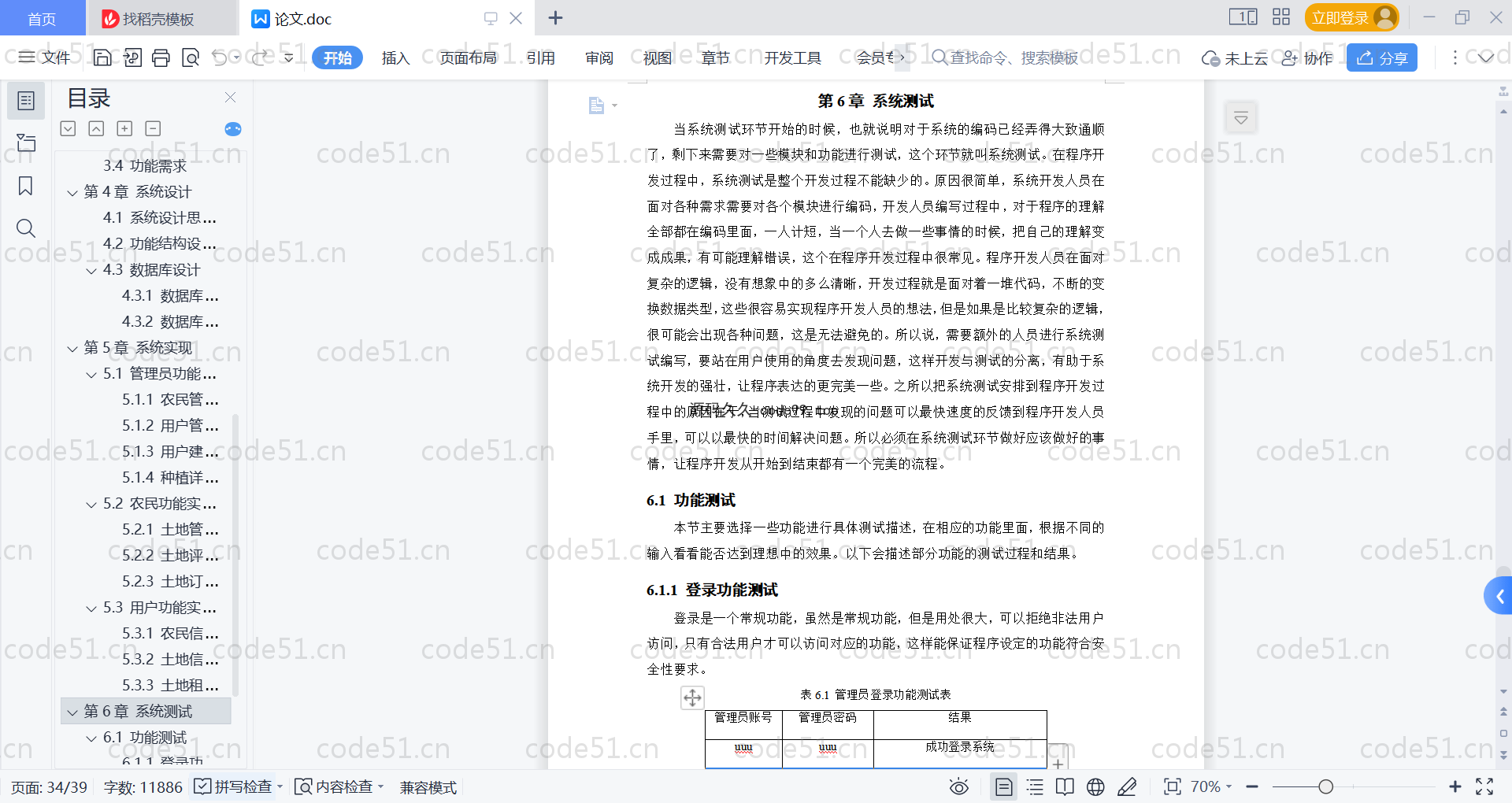Screen dimensions: 1512x803
Task: Collapse 4.3 数据库设计 tree node
Action: [91, 271]
